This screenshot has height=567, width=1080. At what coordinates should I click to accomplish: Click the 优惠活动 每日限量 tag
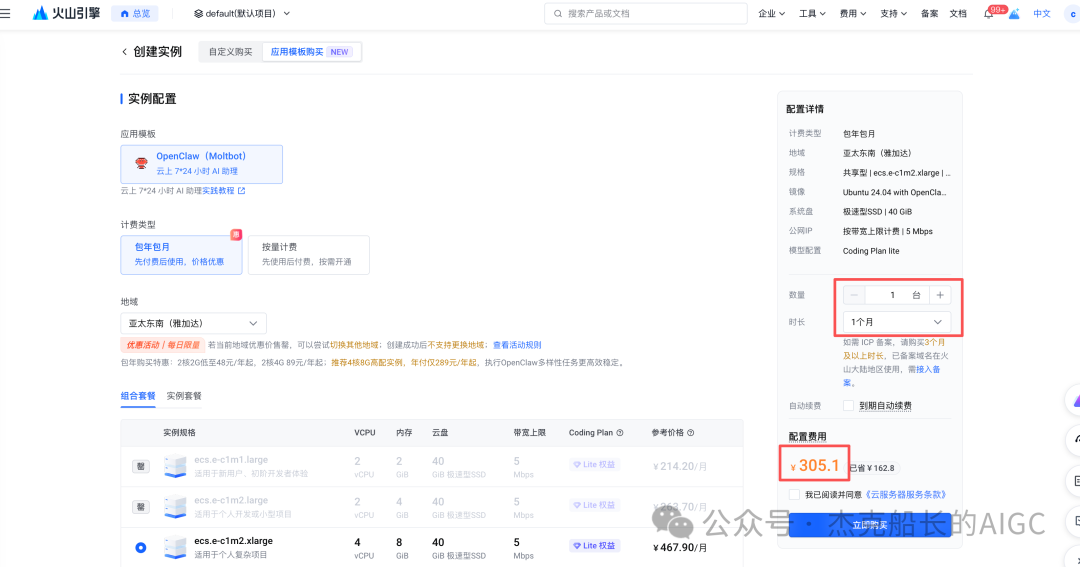point(163,345)
